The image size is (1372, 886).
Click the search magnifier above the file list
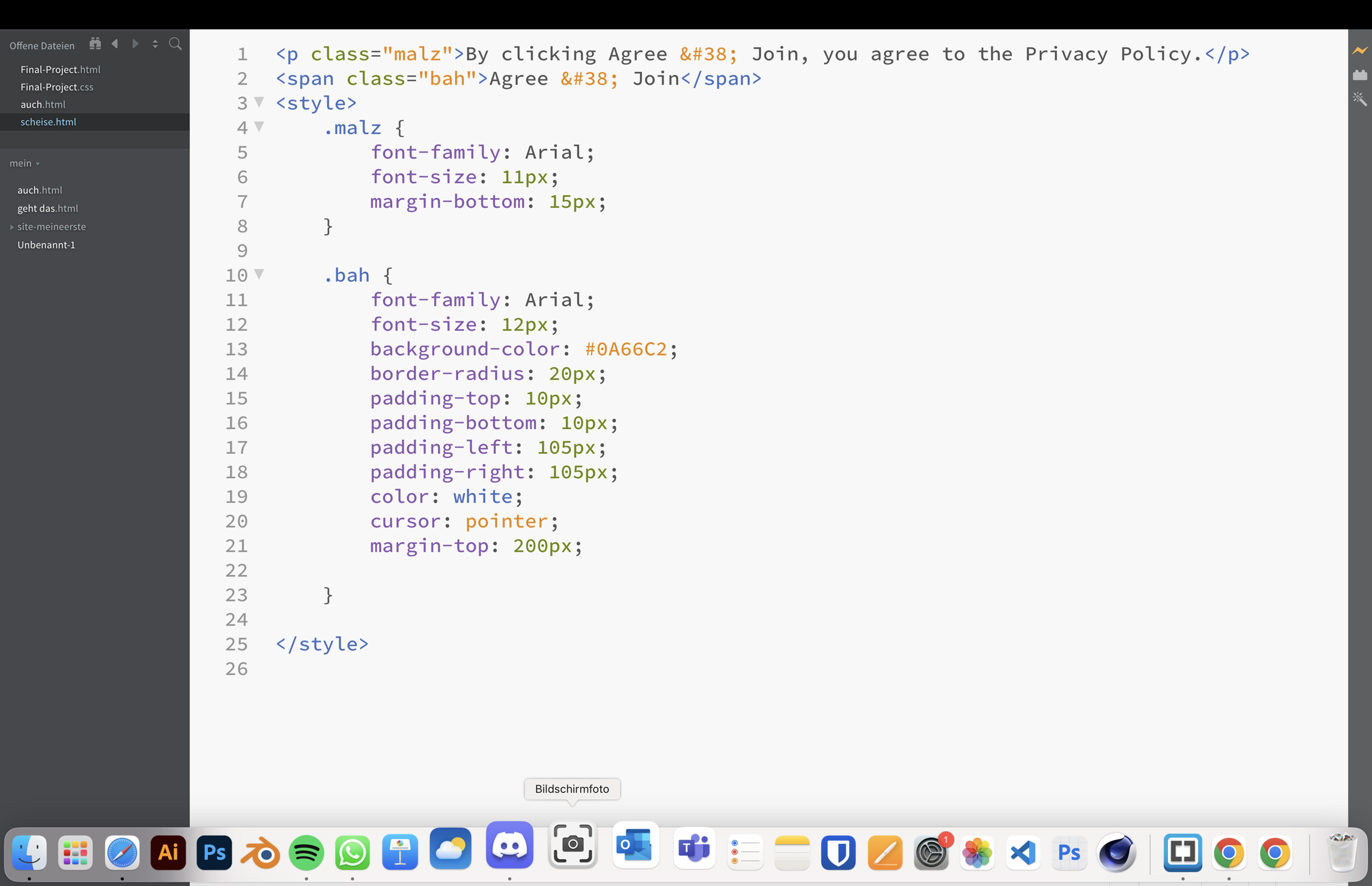175,44
